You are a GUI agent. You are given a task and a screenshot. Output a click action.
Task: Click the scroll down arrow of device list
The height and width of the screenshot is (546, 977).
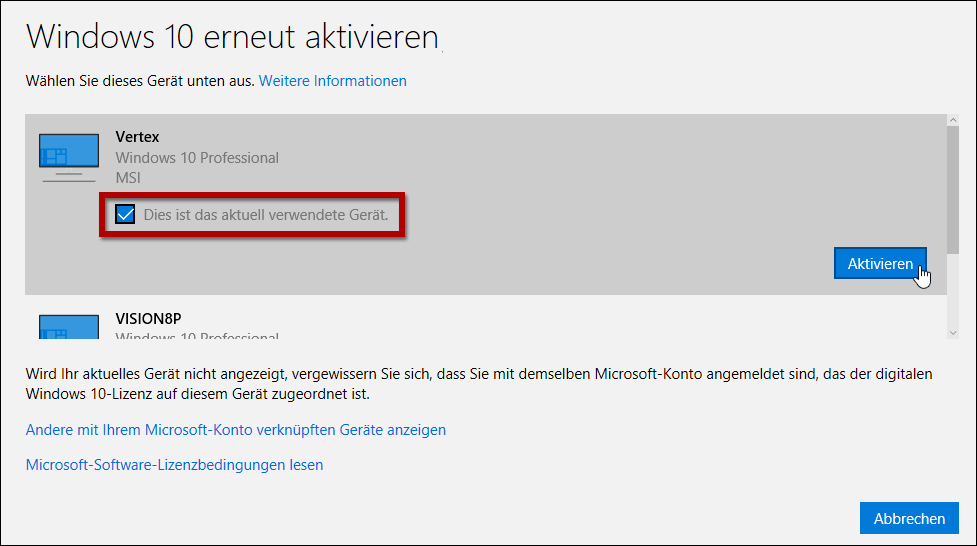(953, 333)
